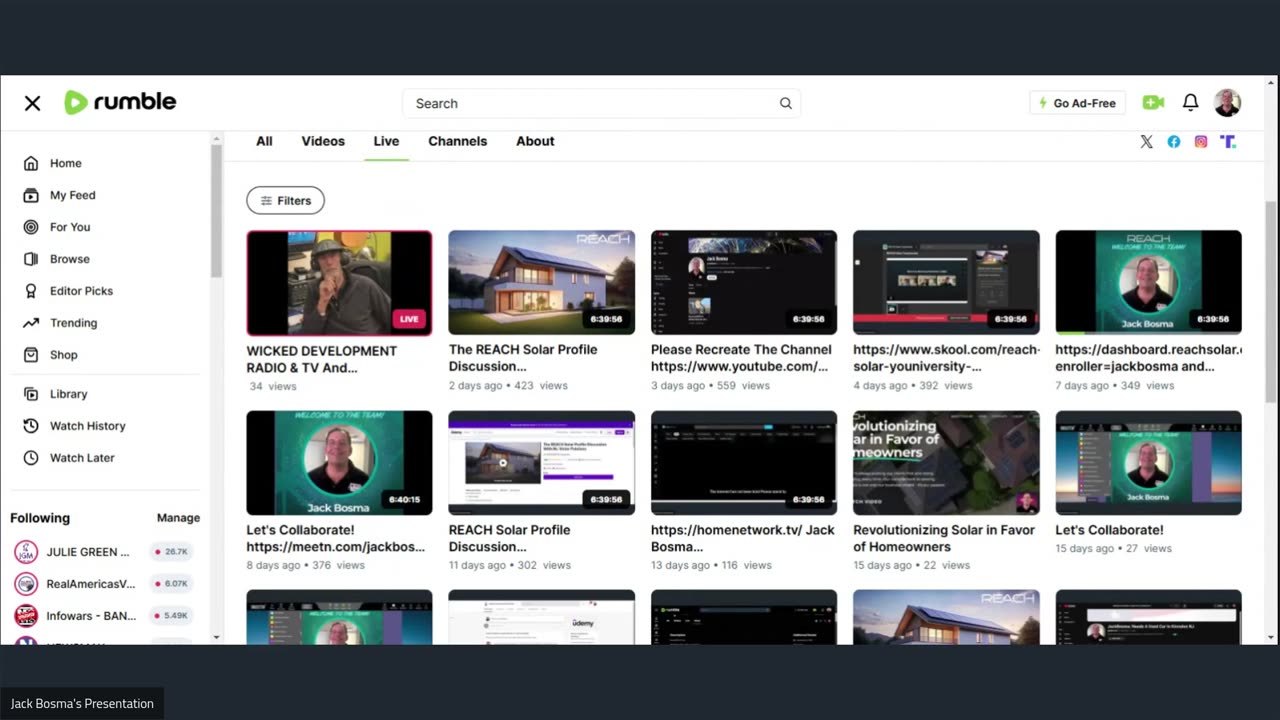
Task: Click the Watch Later clock icon
Action: point(31,458)
